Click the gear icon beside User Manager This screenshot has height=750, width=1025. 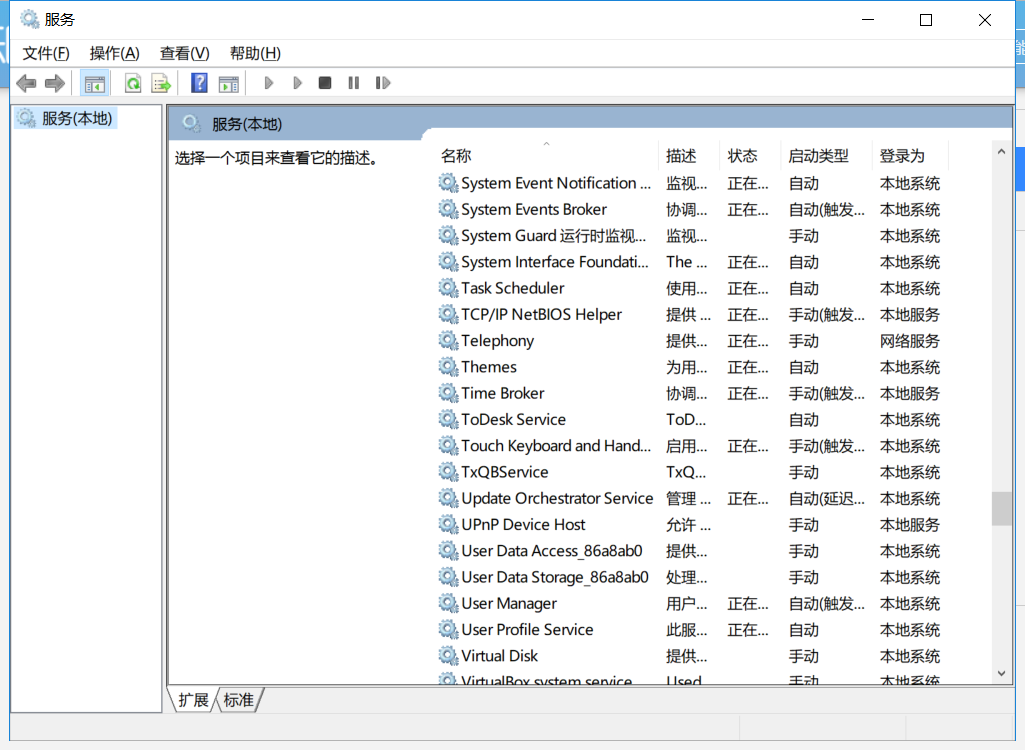pyautogui.click(x=448, y=603)
